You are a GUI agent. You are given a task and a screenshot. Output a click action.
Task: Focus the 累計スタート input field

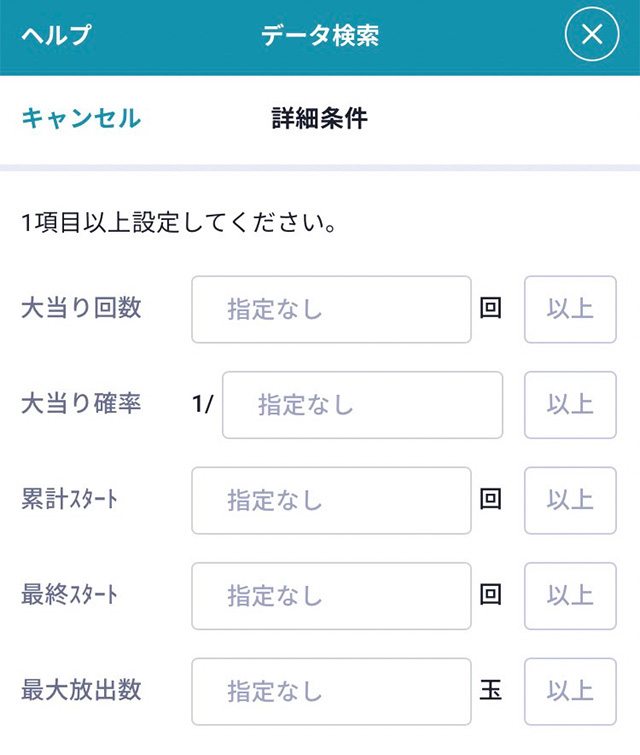331,500
